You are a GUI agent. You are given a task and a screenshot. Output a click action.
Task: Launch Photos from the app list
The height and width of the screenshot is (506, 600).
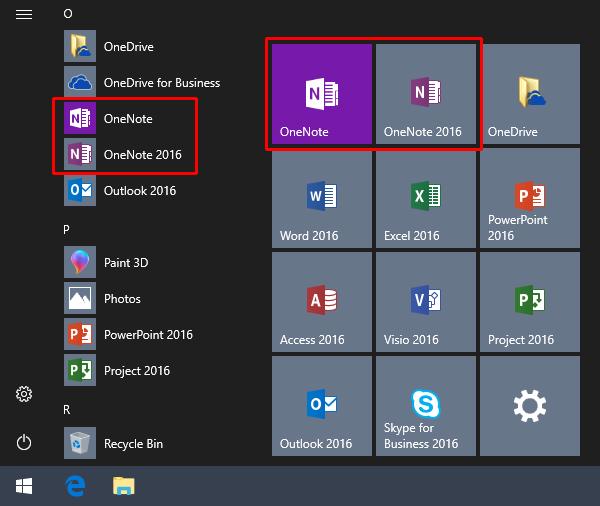coord(122,299)
